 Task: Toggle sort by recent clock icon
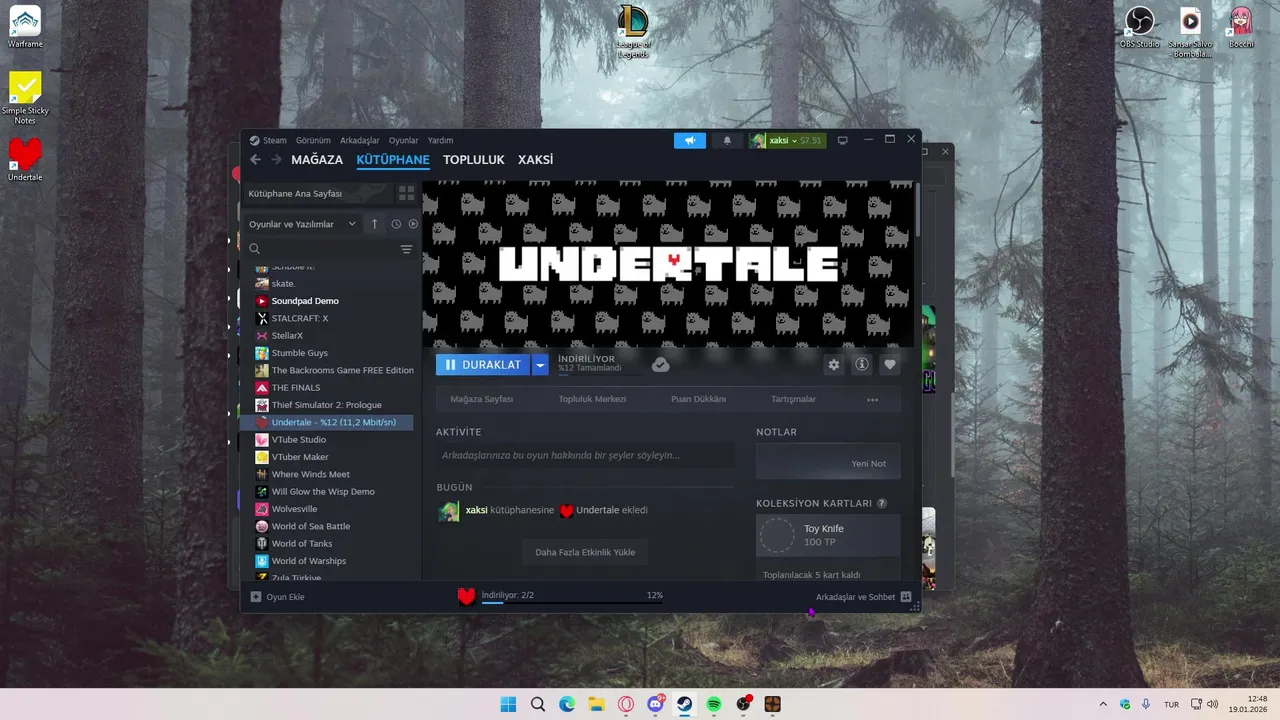click(x=396, y=224)
